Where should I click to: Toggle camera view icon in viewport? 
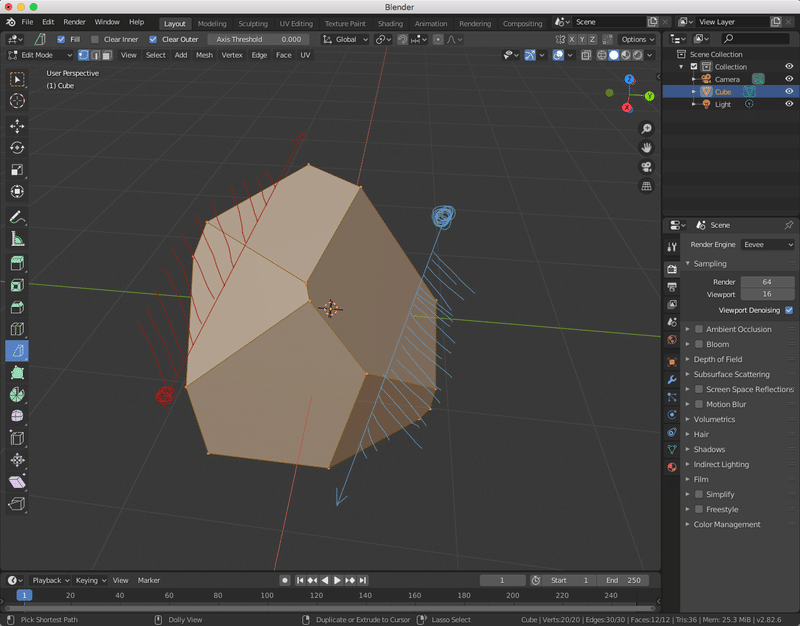click(647, 167)
